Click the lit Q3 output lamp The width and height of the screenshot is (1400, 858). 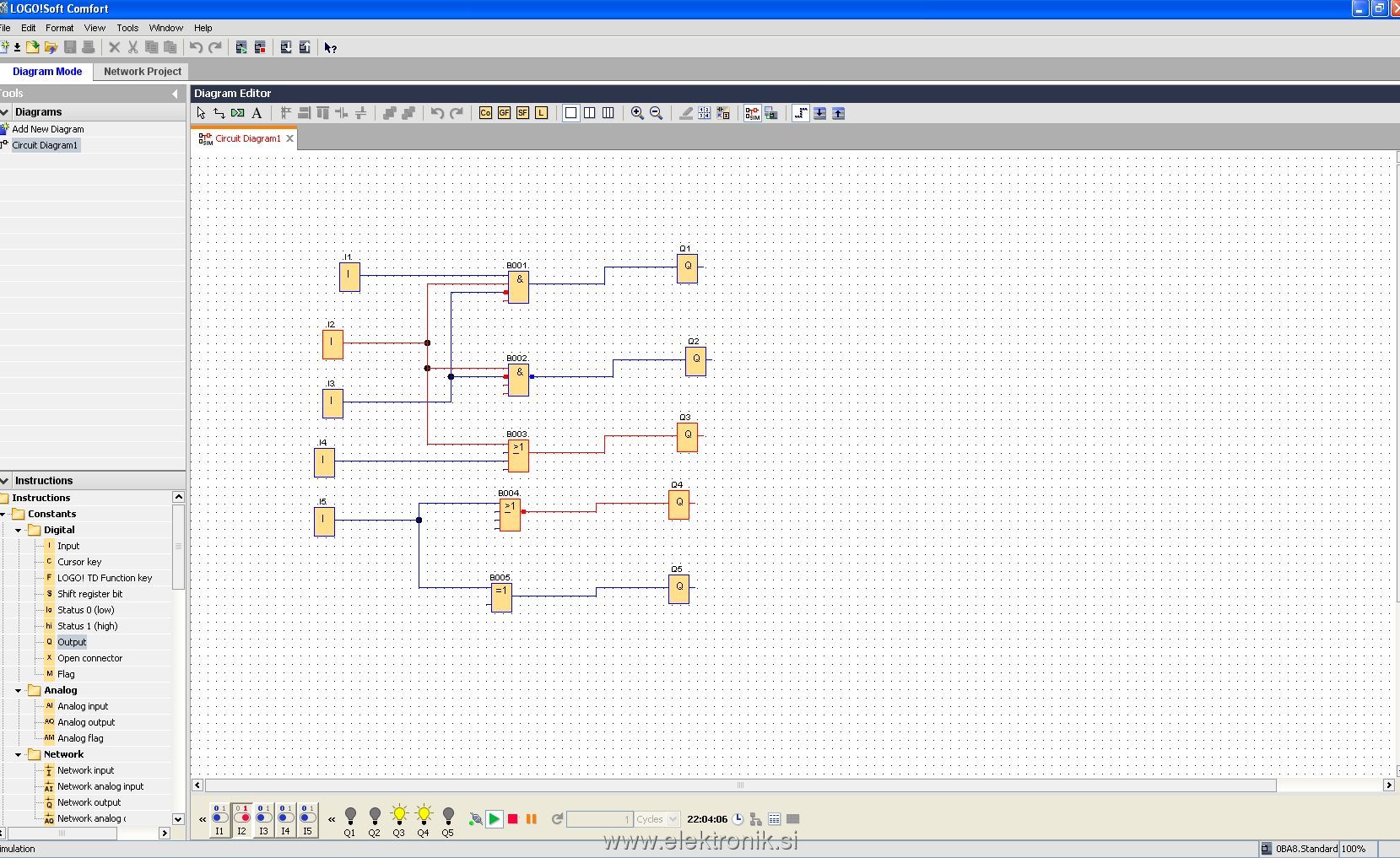coord(399,815)
